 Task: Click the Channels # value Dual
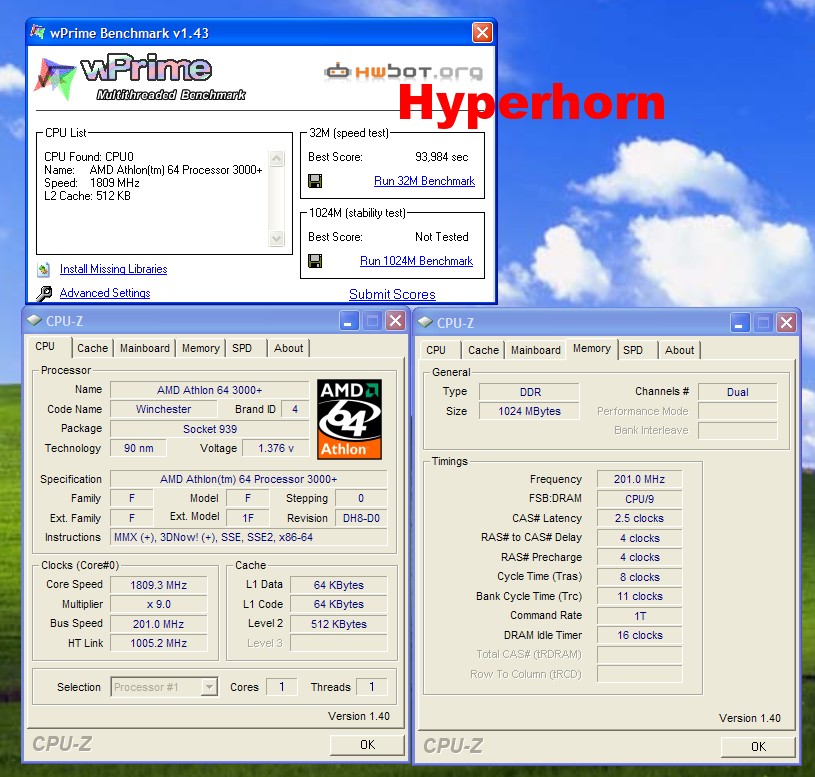pos(738,392)
